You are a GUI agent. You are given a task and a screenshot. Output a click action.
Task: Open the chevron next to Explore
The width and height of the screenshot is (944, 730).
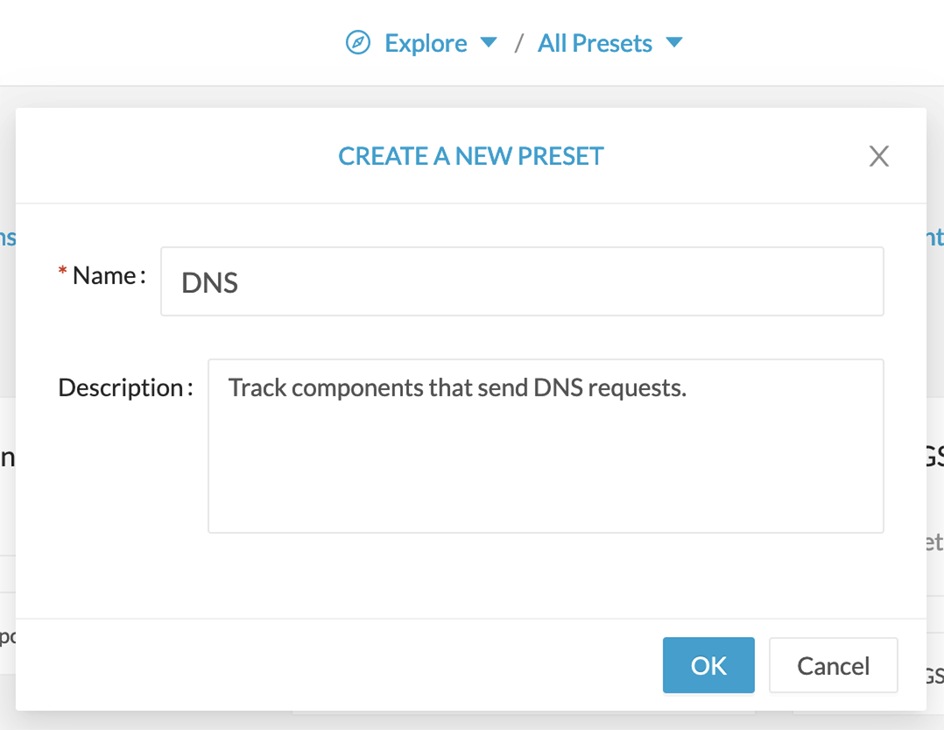(489, 43)
